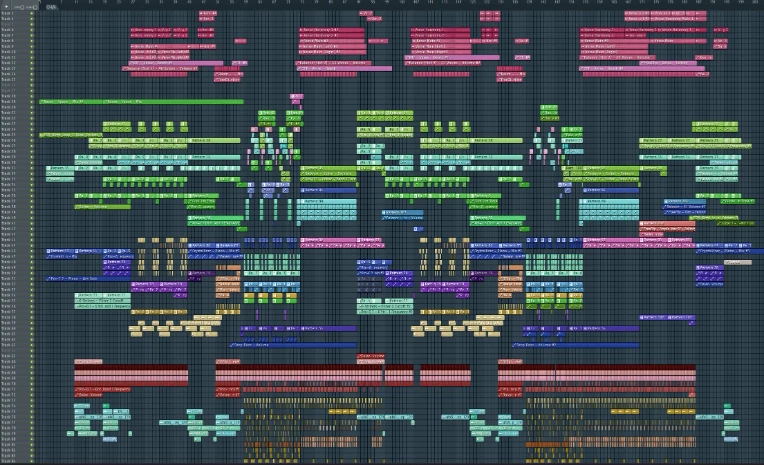
Task: Select the second green Bass clip on Track 19
Action: (x=173, y=102)
